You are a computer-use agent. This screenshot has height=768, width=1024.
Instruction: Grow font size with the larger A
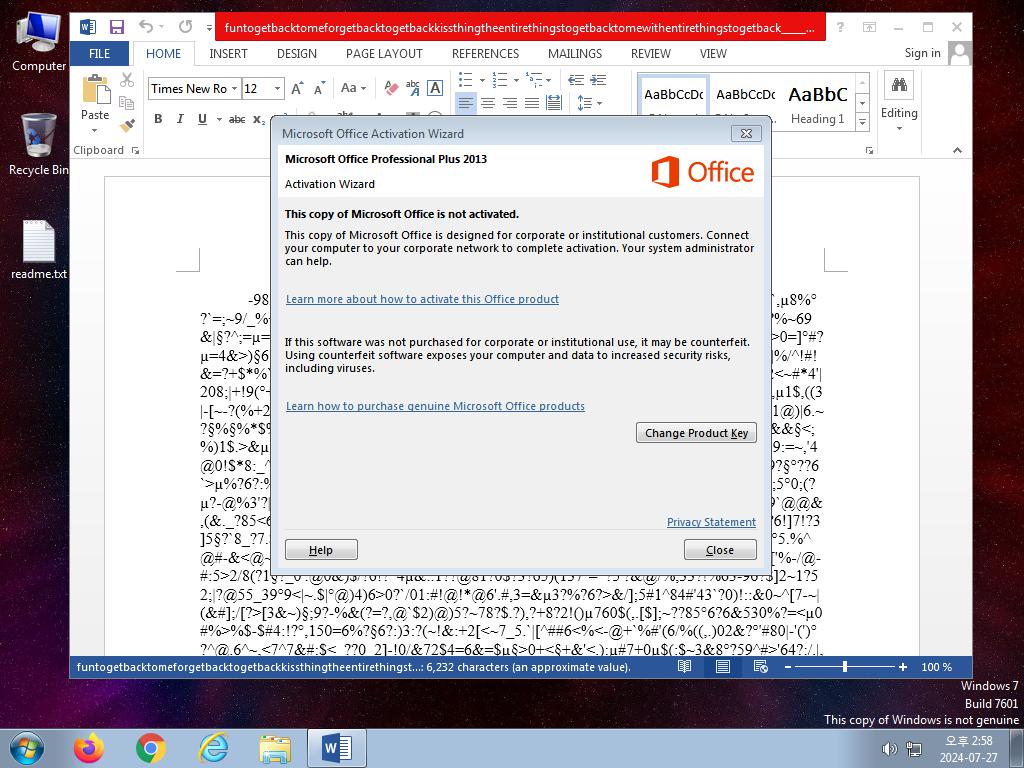[x=297, y=88]
